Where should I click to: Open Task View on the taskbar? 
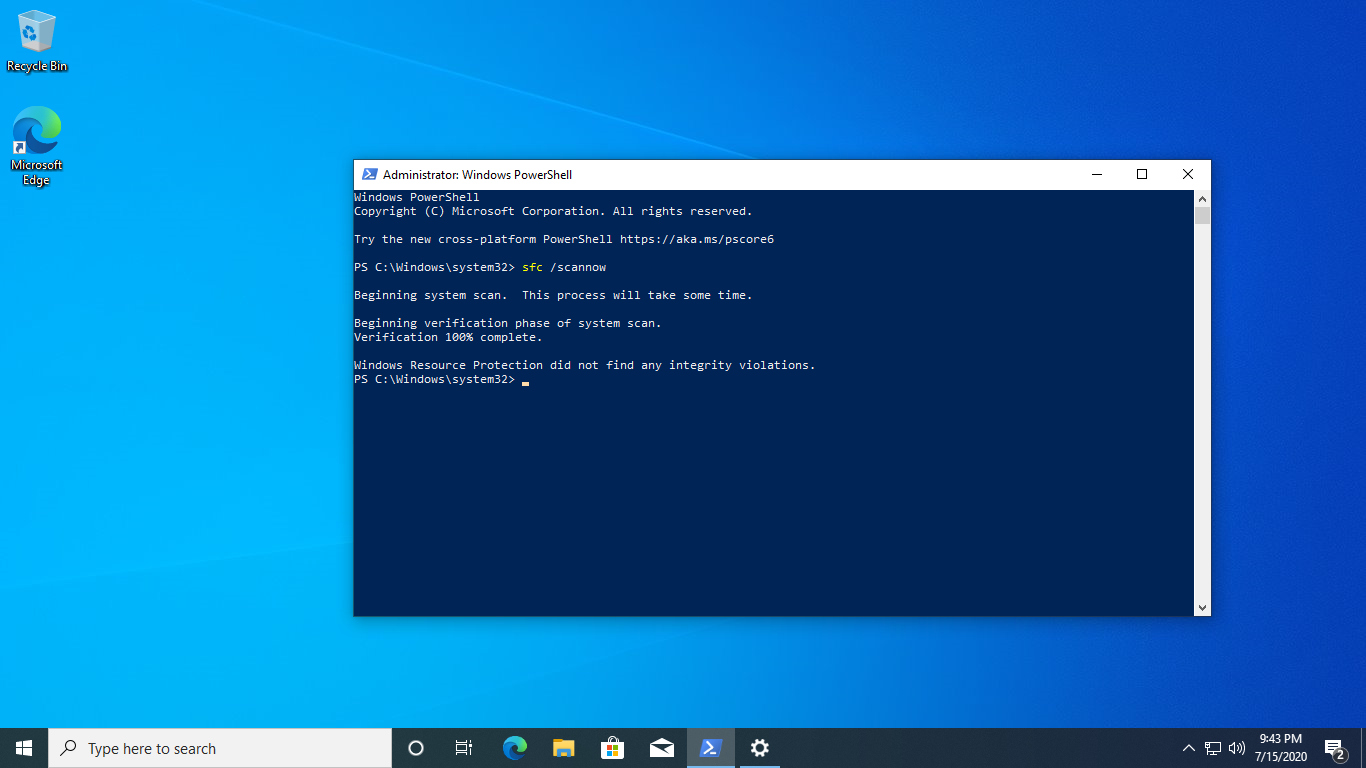click(464, 748)
